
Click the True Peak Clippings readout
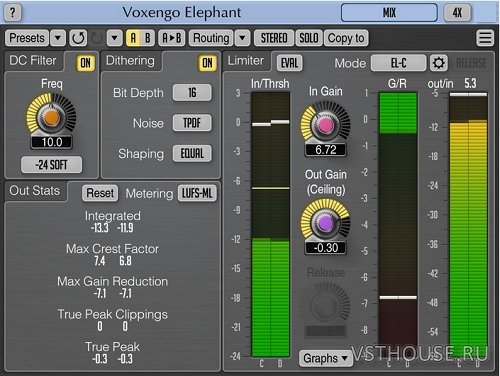113,326
